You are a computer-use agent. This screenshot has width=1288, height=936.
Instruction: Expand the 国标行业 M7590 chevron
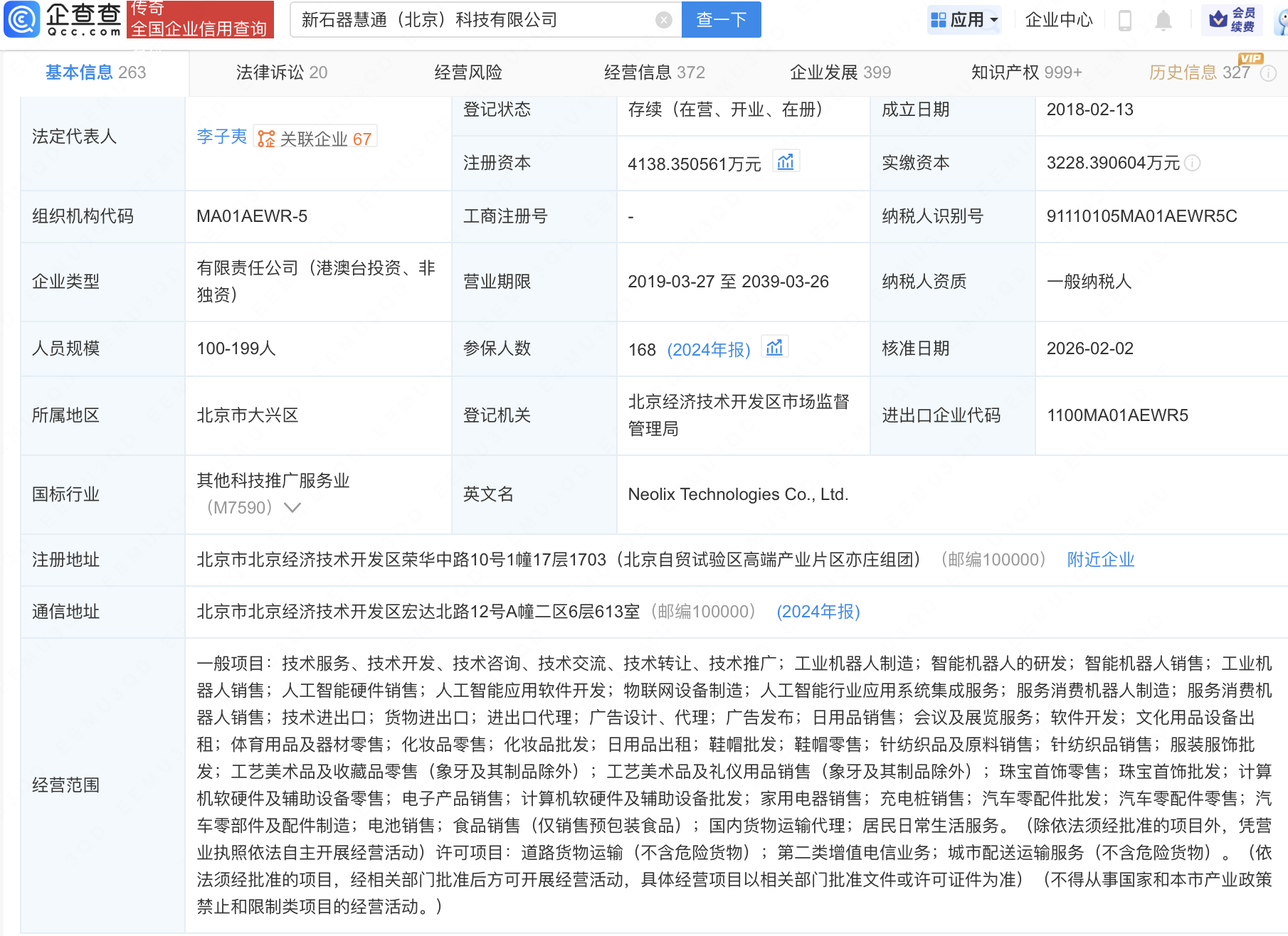pos(292,507)
